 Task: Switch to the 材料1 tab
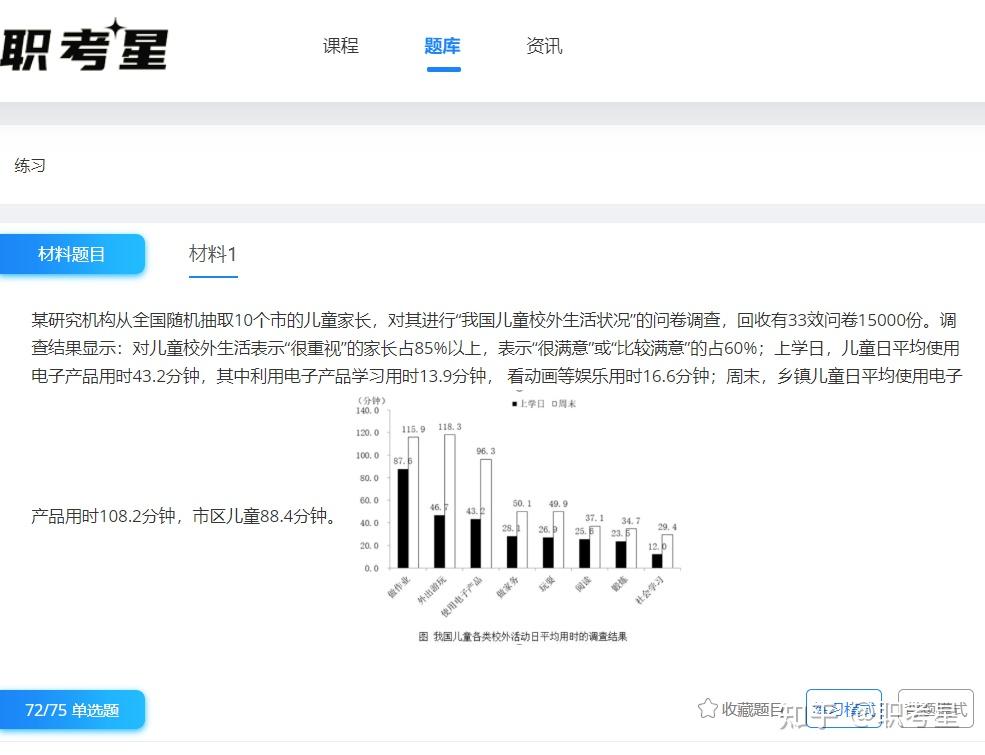213,254
